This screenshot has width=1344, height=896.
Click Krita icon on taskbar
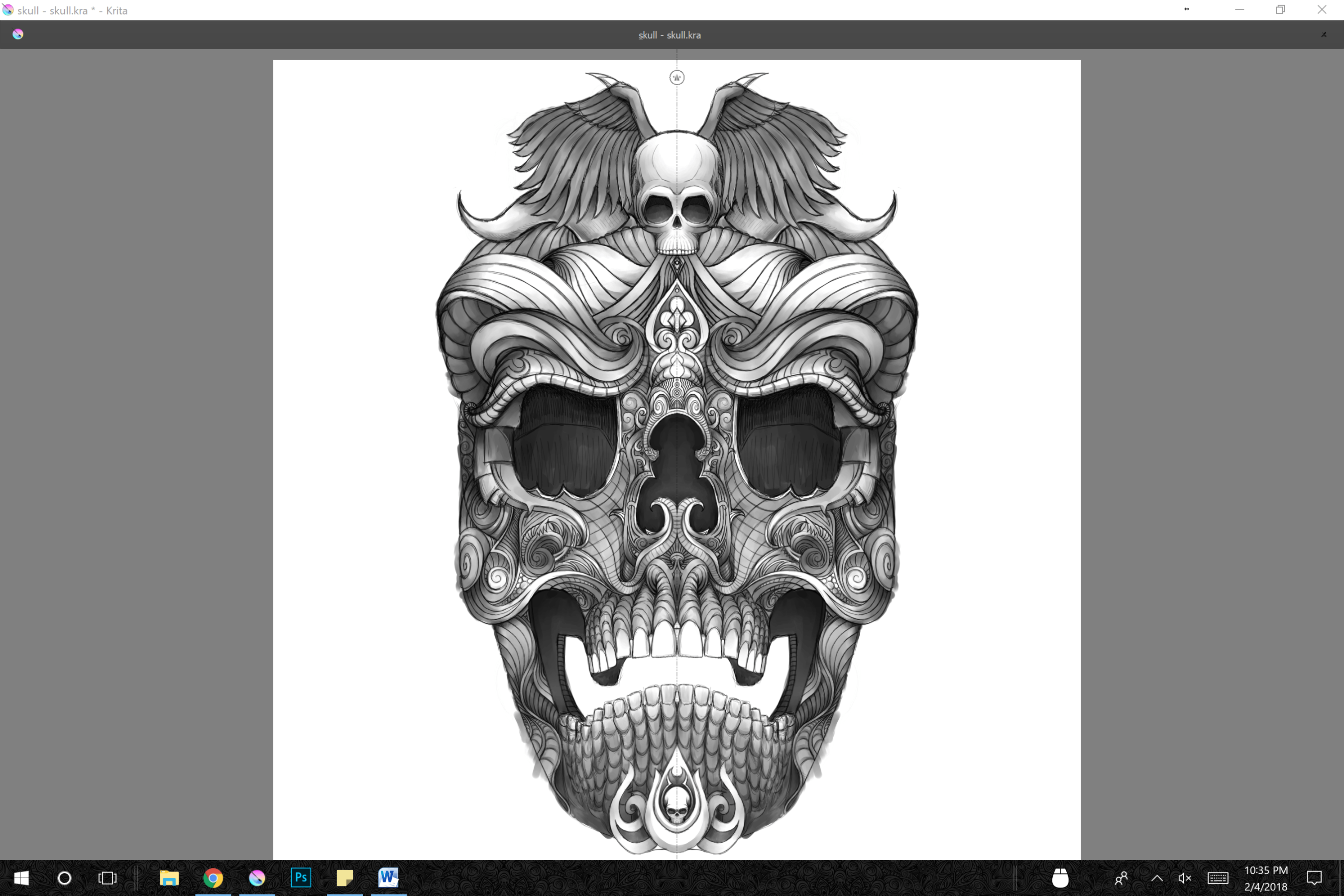click(x=257, y=878)
